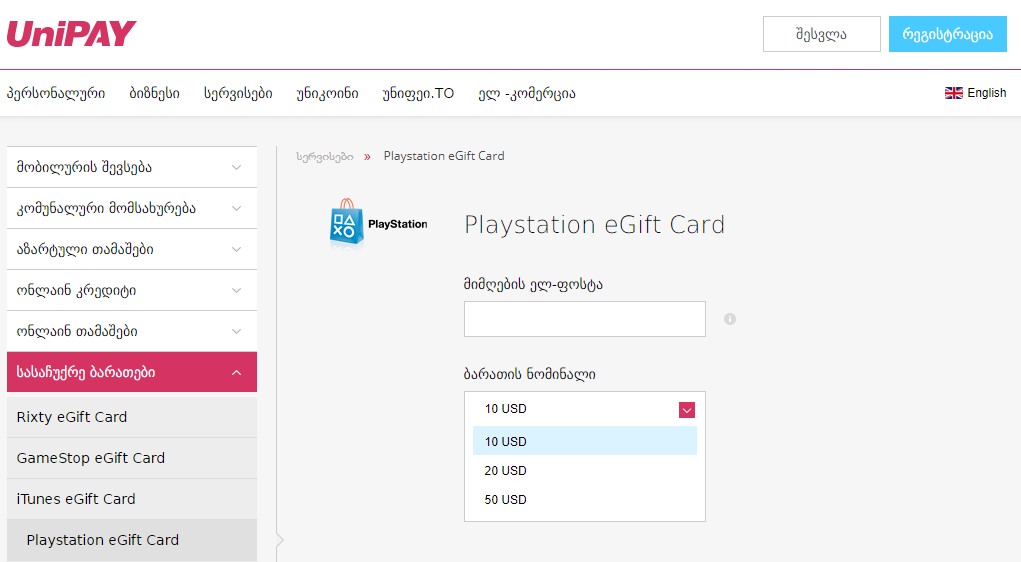Open the უნიკოინი menu item
Screen dimensions: 1021x562
327,94
